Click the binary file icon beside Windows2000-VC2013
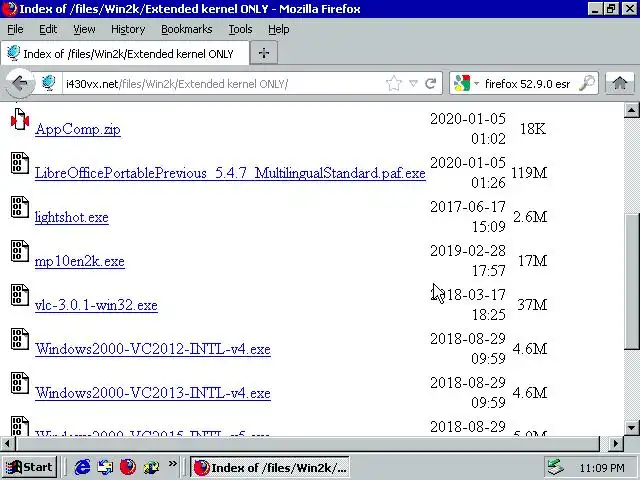Image resolution: width=640 pixels, height=480 pixels. [x=20, y=383]
